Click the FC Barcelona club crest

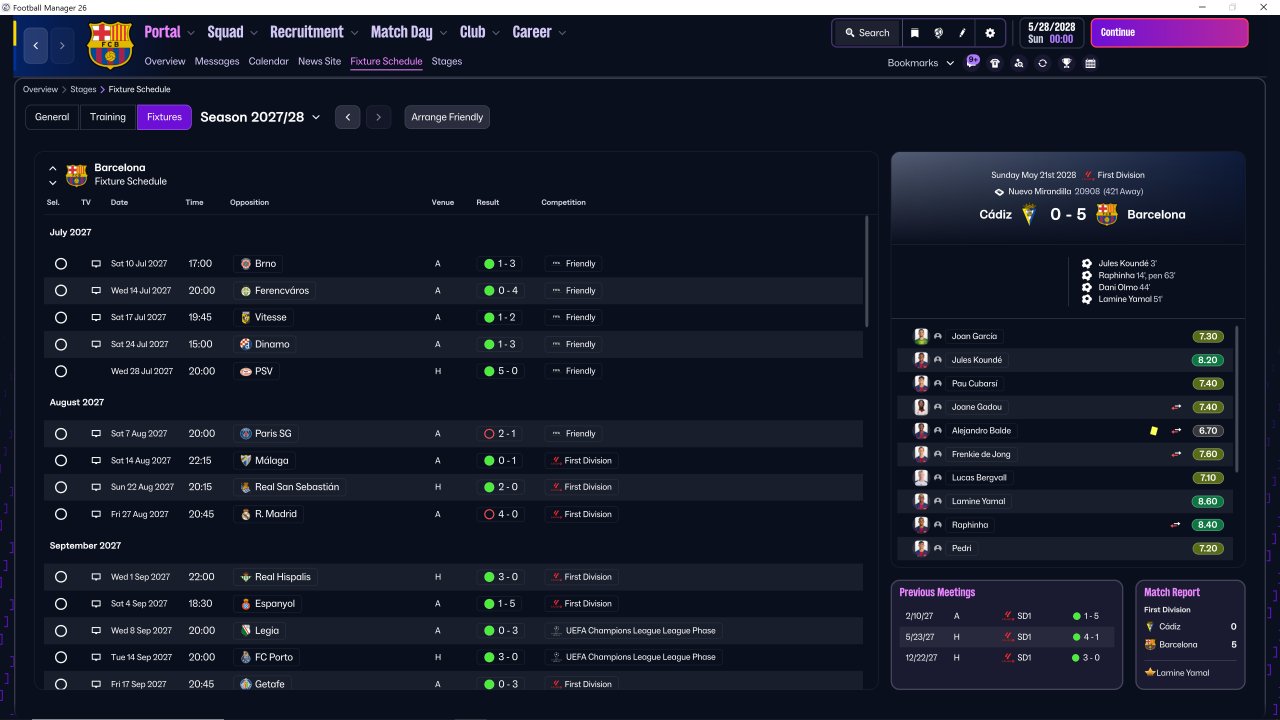pos(110,45)
